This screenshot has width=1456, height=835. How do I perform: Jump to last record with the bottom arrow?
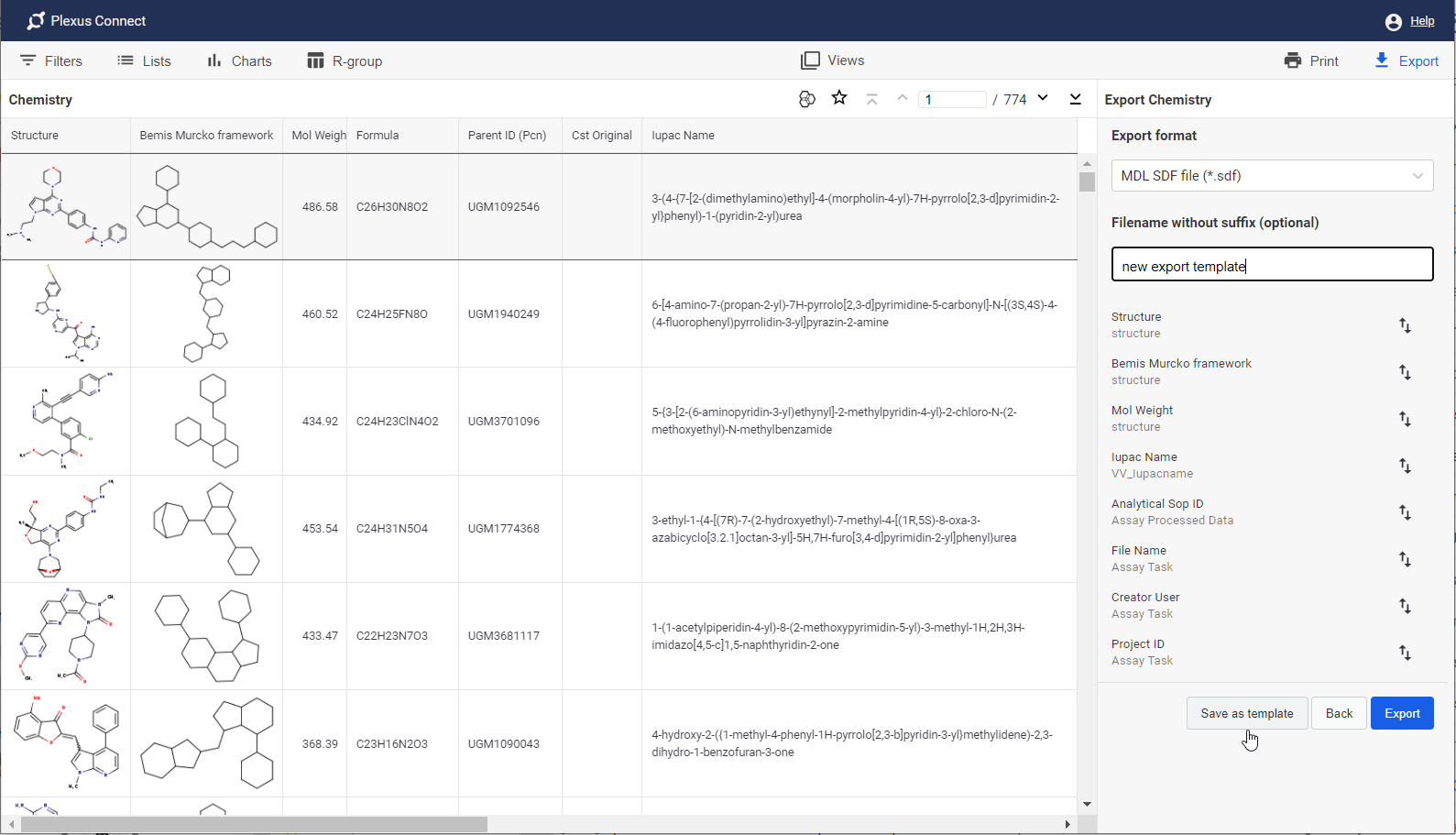[x=1075, y=99]
